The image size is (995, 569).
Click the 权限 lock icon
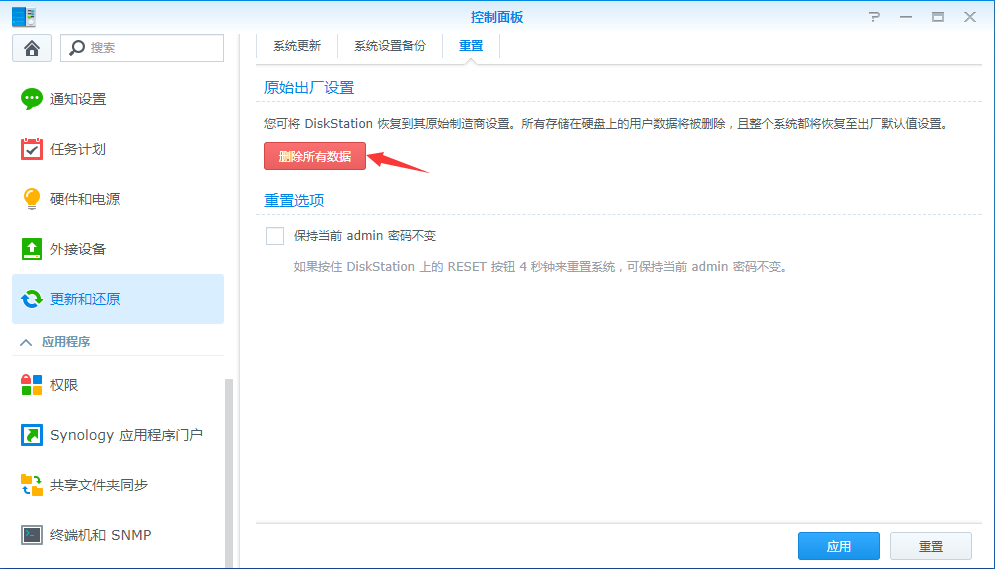(32, 385)
